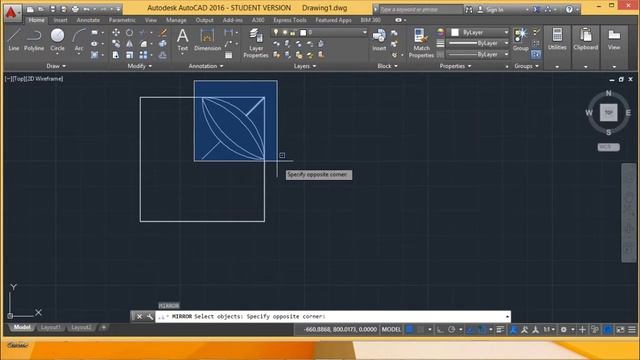Open the Insert ribbon tab
Screen dimensions: 640x360
click(x=60, y=20)
